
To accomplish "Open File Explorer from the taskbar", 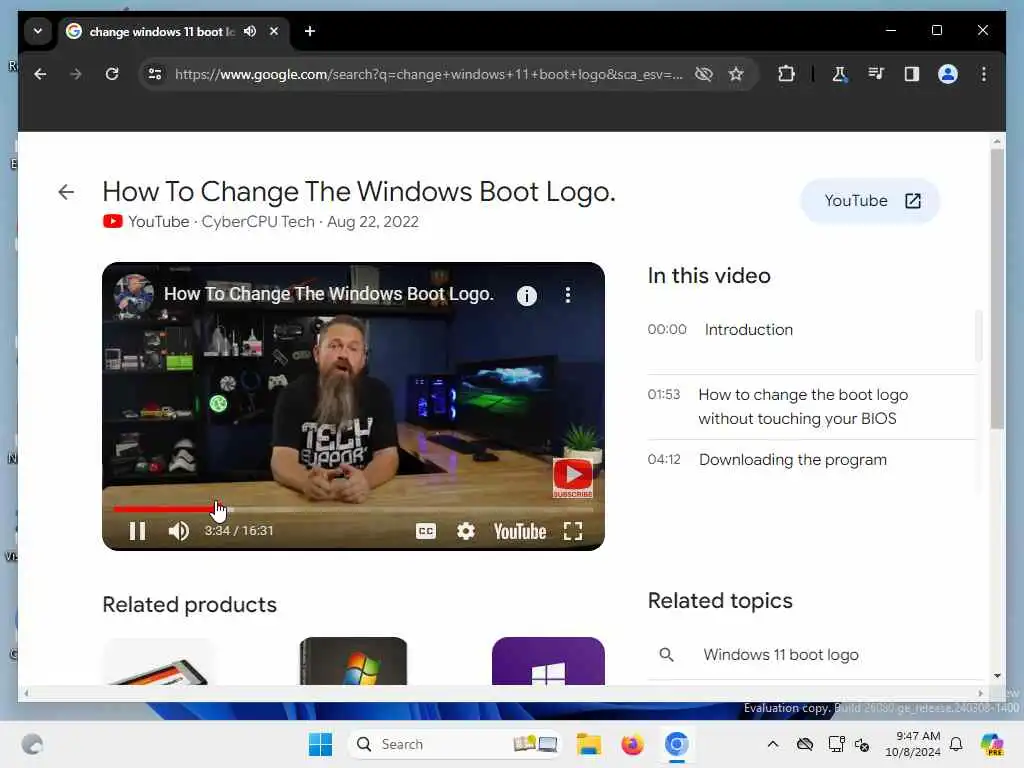I will (588, 744).
